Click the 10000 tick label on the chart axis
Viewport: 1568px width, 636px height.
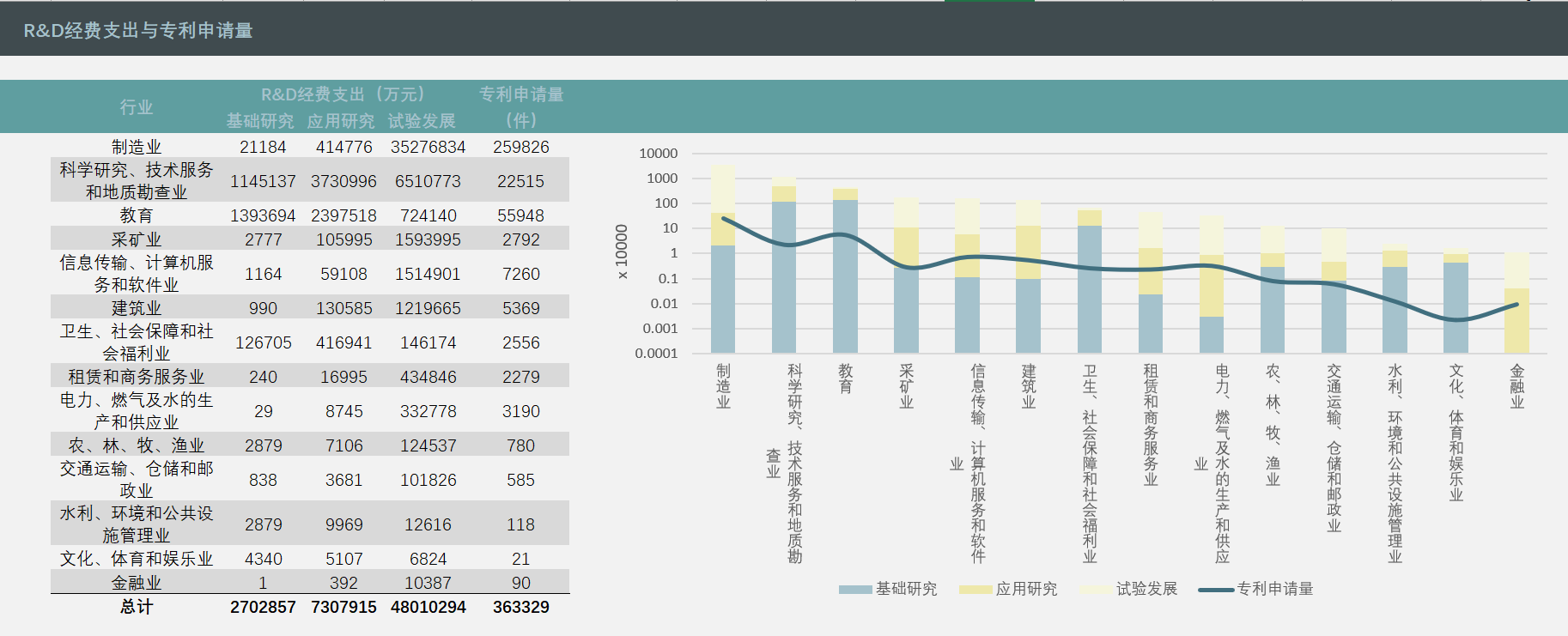tap(659, 154)
